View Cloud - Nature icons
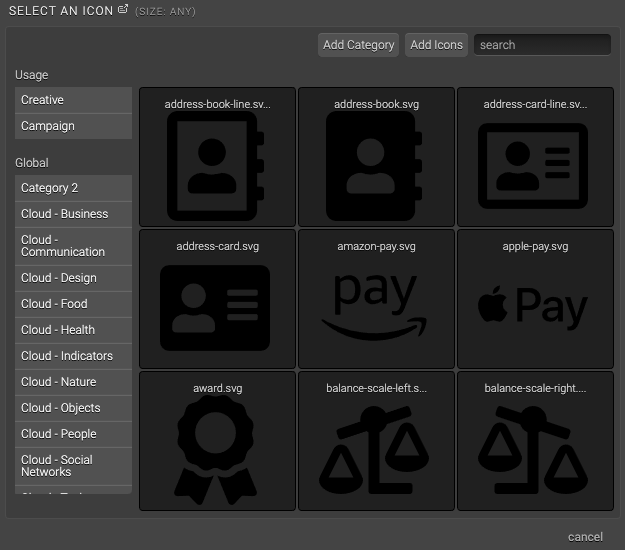This screenshot has height=550, width=625. (x=73, y=382)
